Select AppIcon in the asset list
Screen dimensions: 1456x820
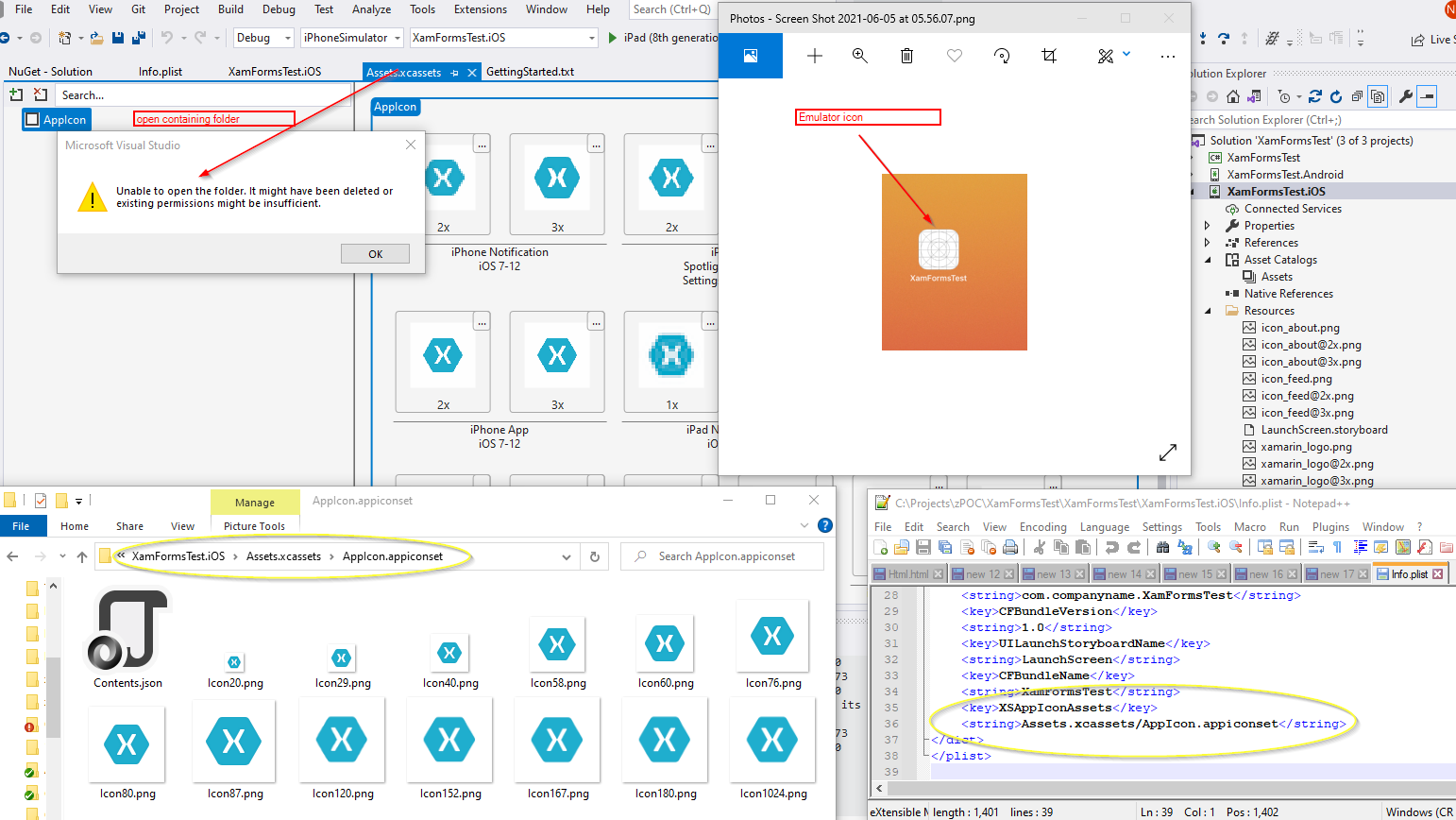57,120
